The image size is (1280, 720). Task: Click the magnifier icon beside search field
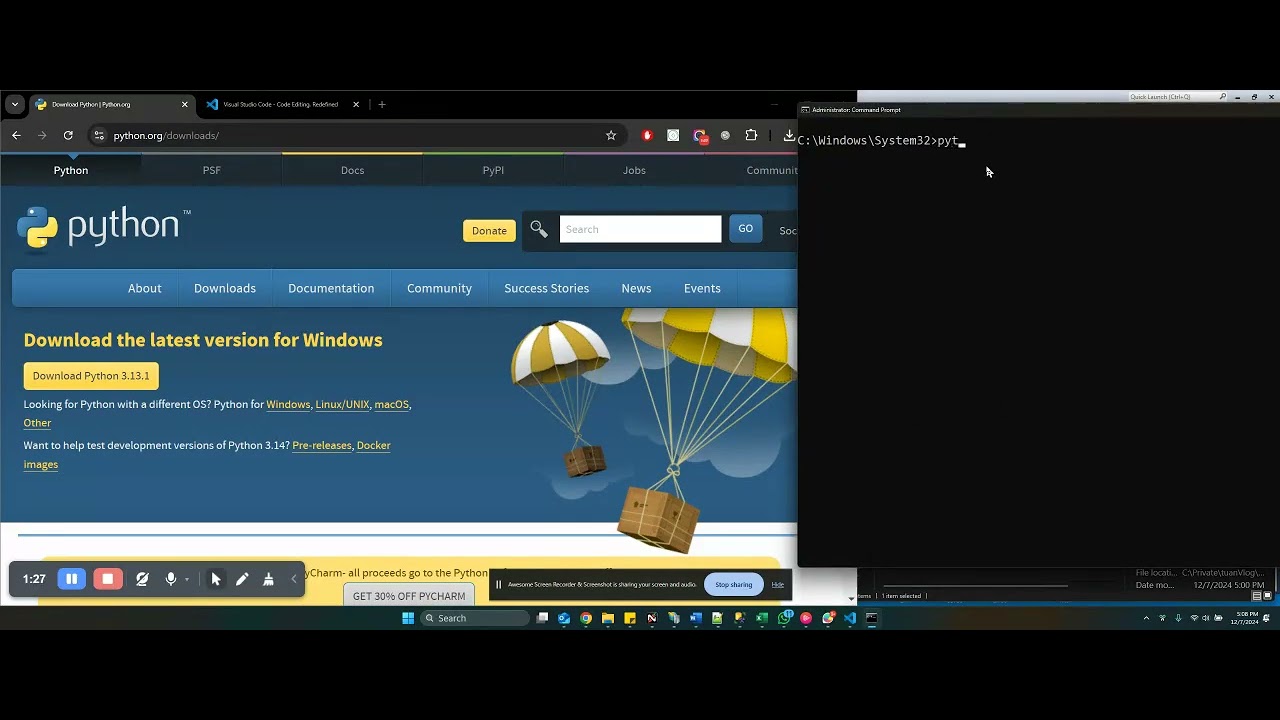tap(539, 229)
